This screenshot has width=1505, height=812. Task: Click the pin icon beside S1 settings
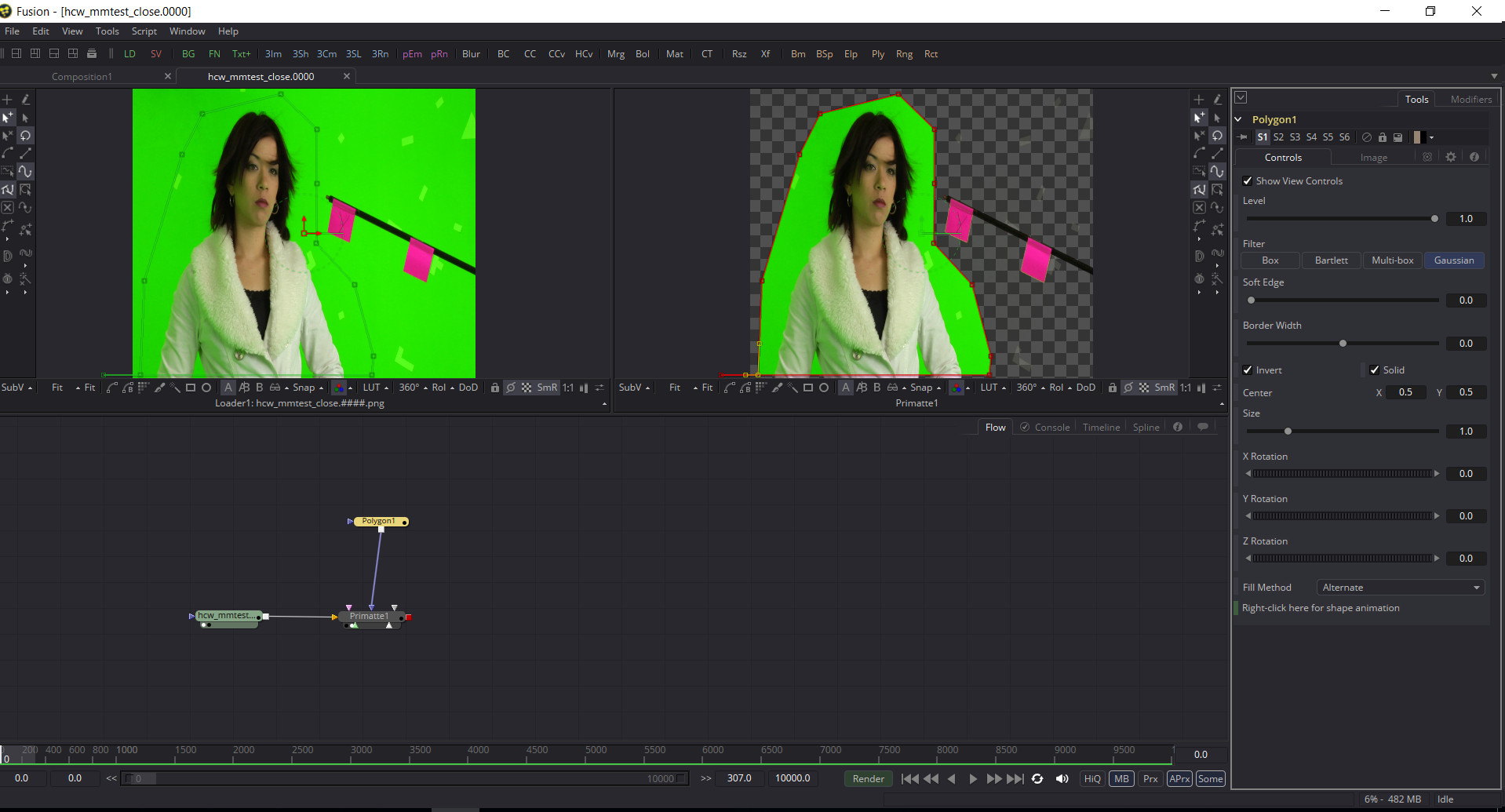coord(1243,137)
